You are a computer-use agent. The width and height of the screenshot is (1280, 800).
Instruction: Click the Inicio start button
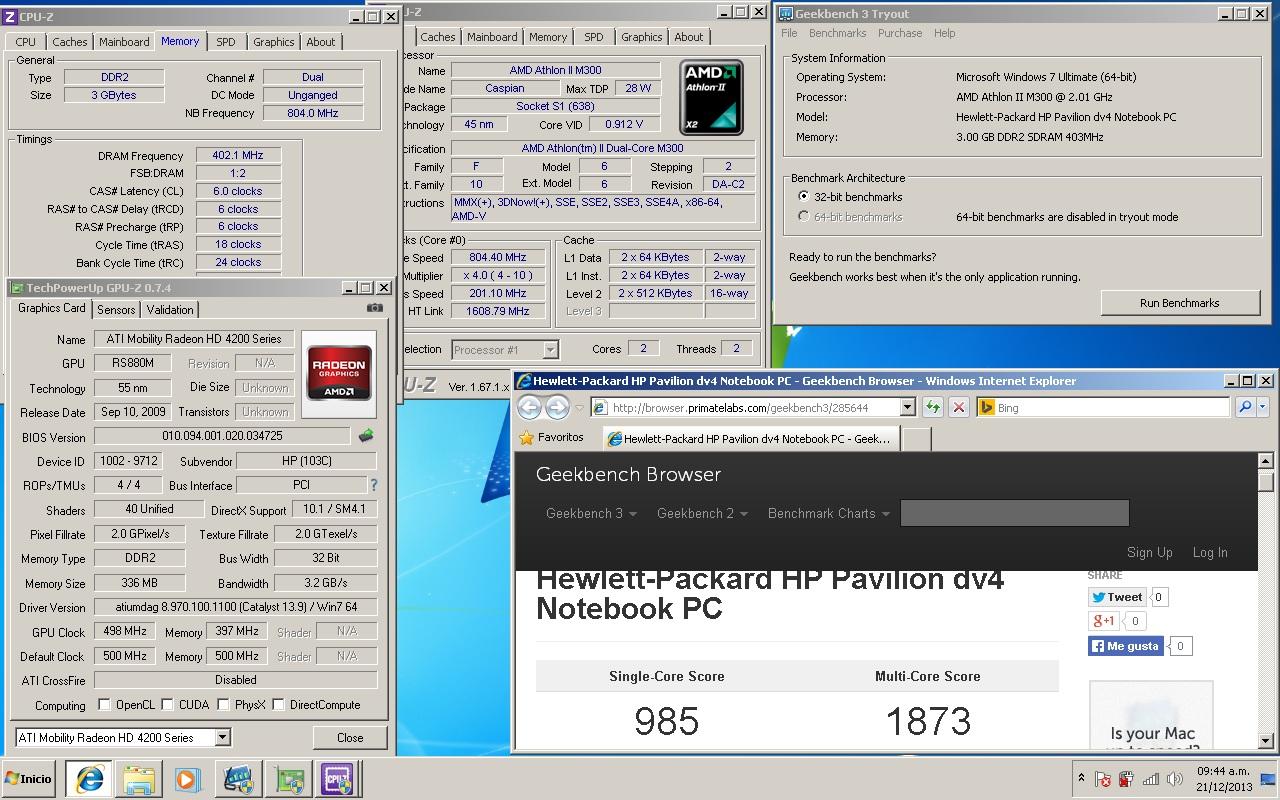(x=29, y=779)
